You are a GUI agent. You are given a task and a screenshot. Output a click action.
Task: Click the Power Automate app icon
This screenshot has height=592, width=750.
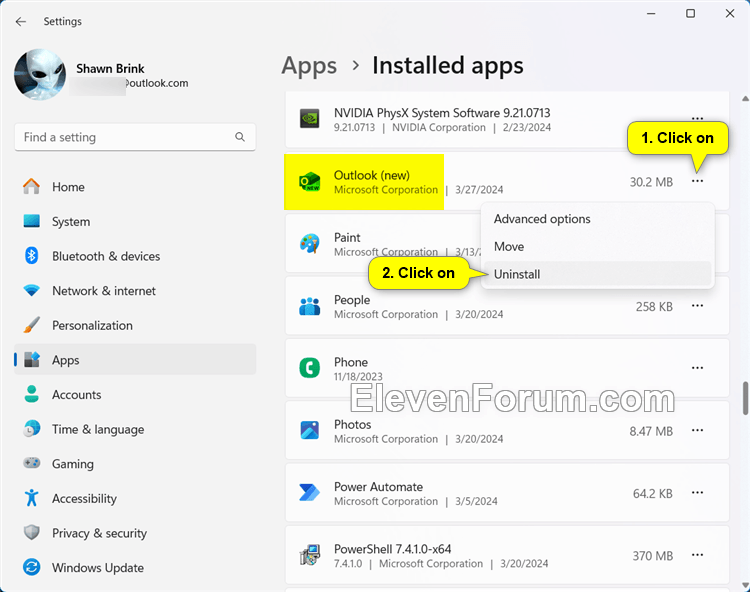point(309,493)
